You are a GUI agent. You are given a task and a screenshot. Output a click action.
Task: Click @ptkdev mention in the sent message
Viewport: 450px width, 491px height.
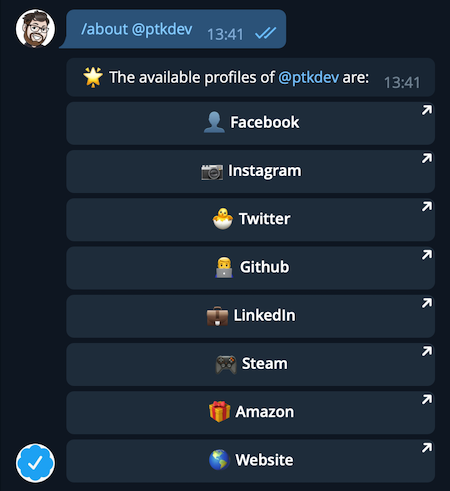click(x=162, y=30)
